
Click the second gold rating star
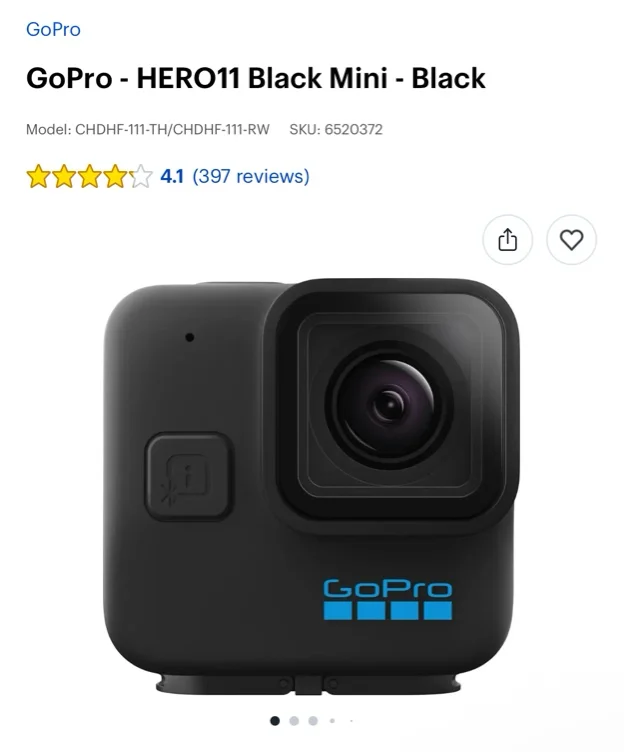tap(64, 176)
